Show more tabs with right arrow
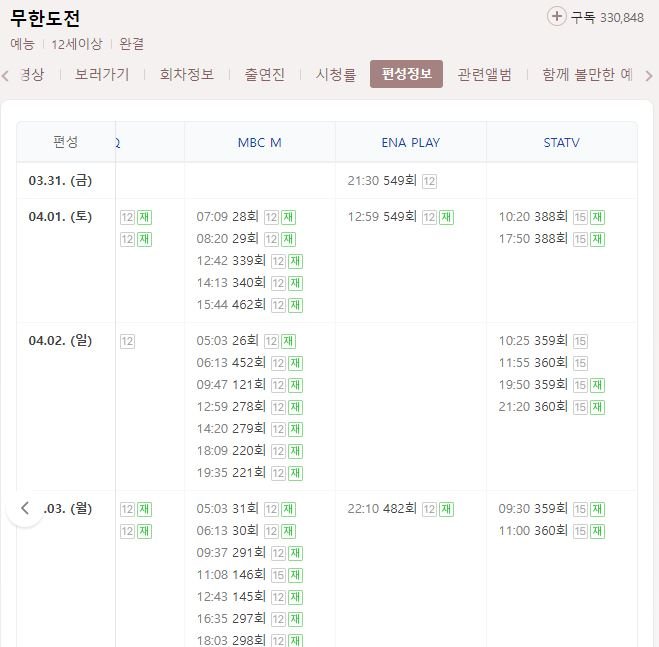Image resolution: width=659 pixels, height=647 pixels. tap(649, 76)
